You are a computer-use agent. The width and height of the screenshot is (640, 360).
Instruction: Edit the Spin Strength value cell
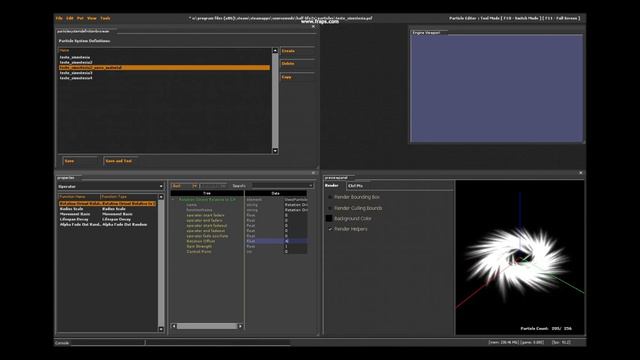pos(295,247)
